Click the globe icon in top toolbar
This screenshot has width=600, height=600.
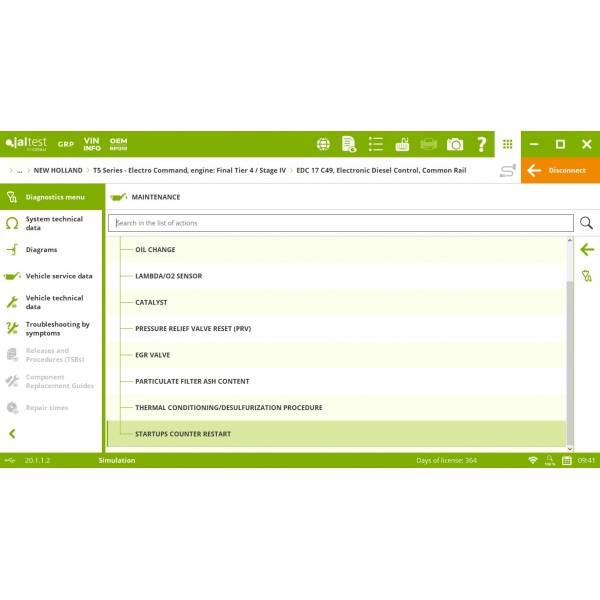(324, 144)
